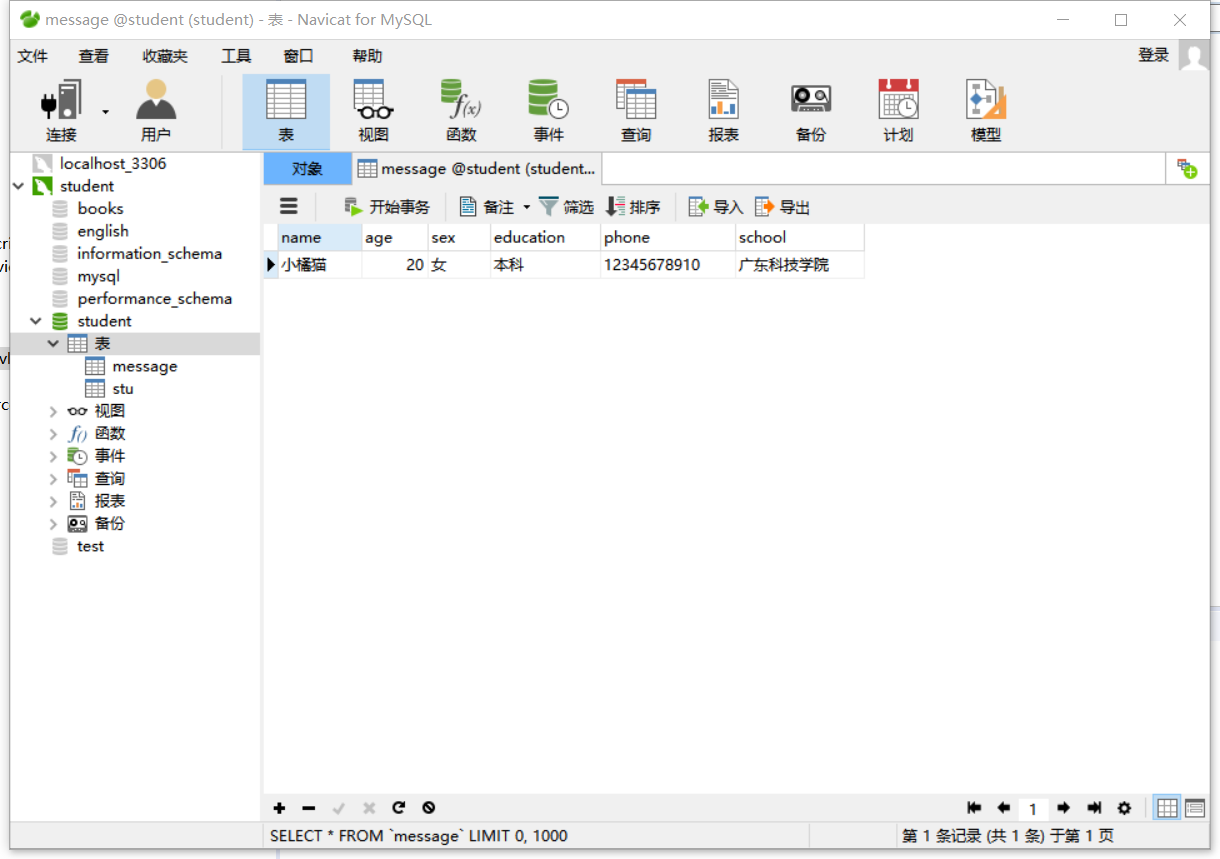
Task: Open the 用户 user manager
Action: click(156, 111)
